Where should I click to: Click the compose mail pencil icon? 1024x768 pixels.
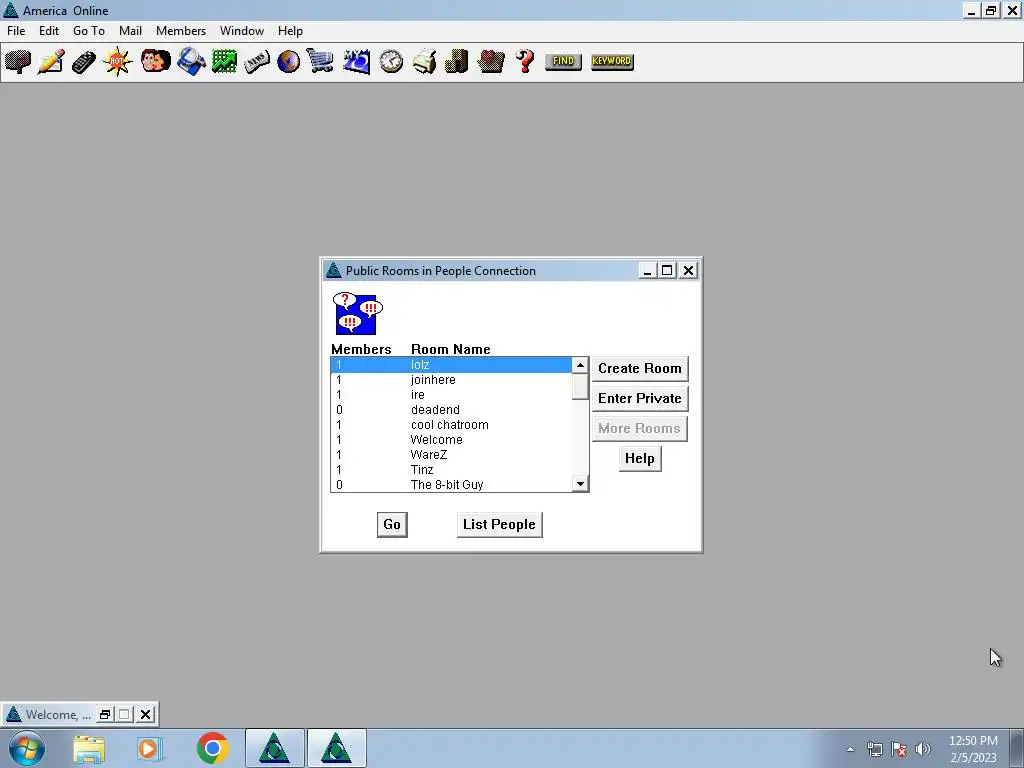point(51,61)
